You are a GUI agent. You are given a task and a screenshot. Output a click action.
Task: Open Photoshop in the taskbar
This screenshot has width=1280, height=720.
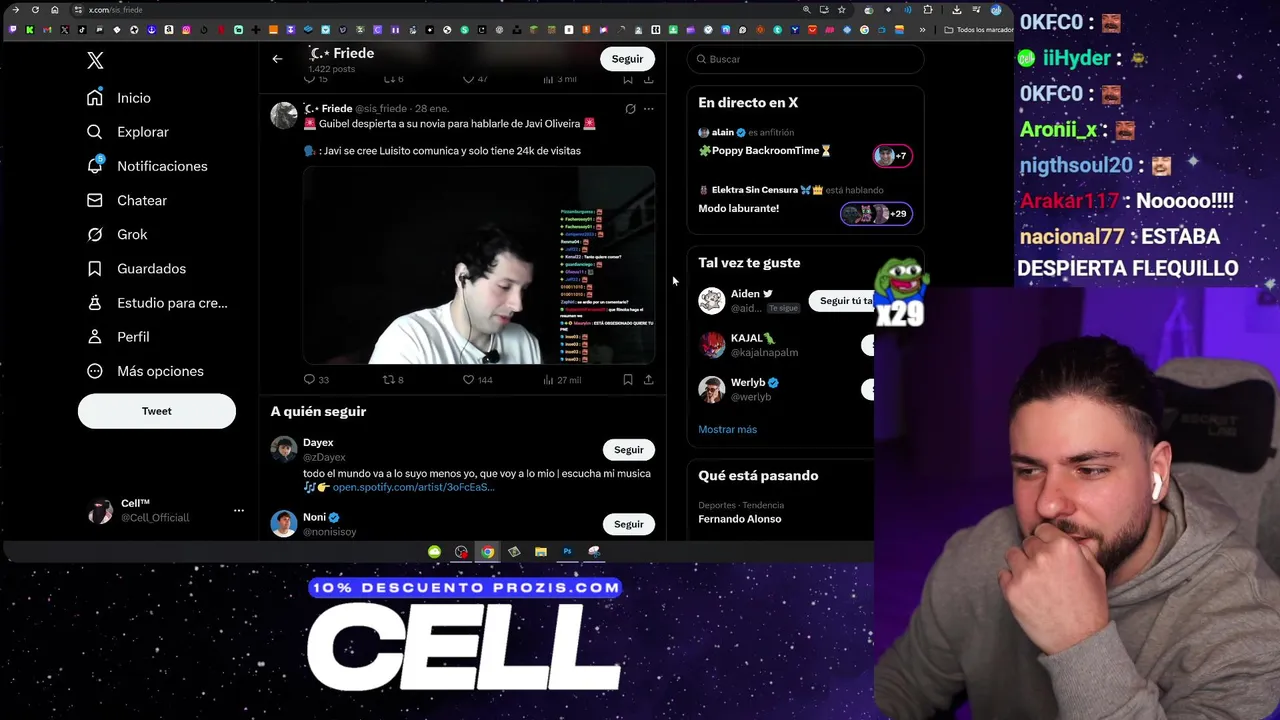567,552
